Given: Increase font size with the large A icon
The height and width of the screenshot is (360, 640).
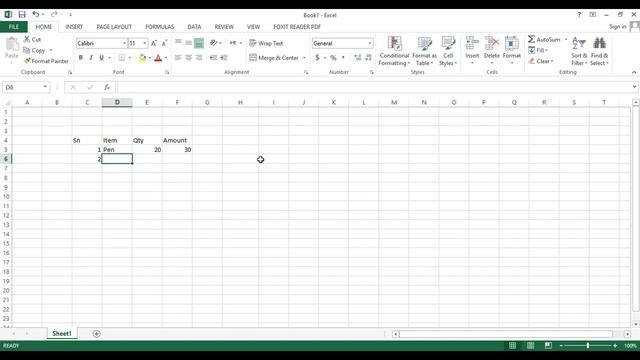Looking at the screenshot, I should click(x=154, y=43).
